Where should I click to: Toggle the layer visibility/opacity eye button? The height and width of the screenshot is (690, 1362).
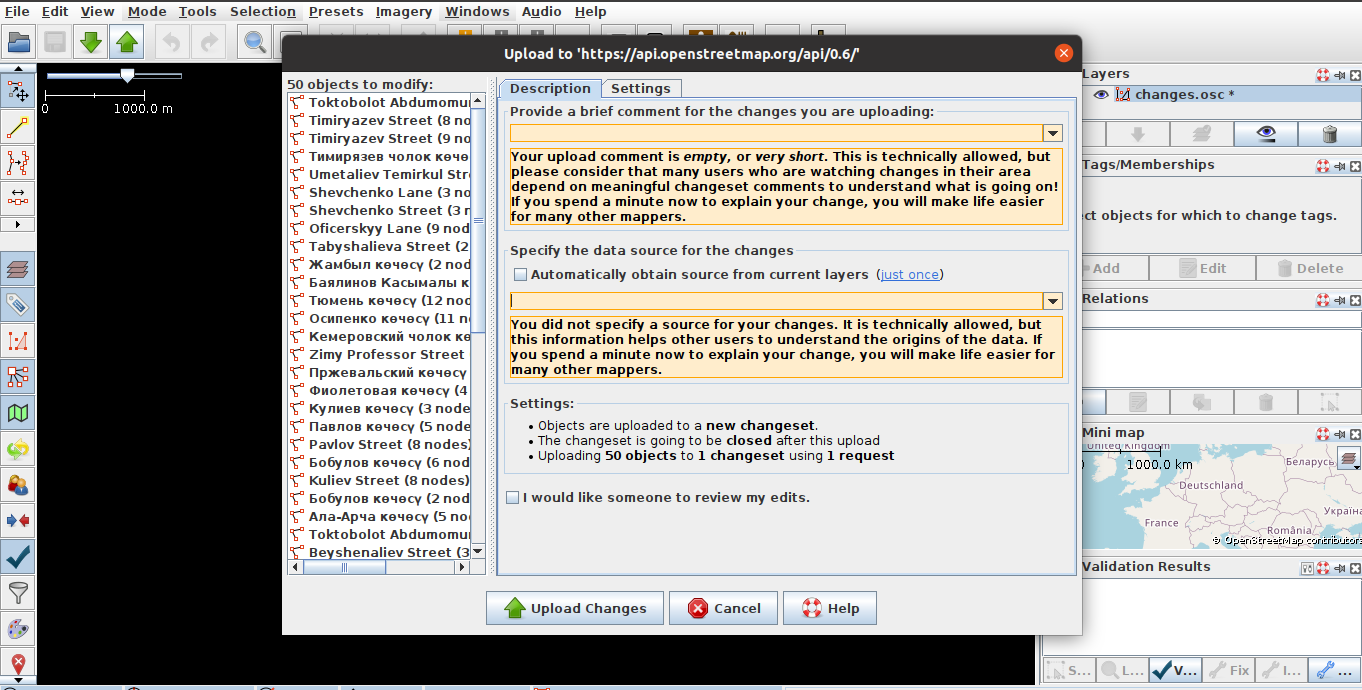tap(1266, 134)
